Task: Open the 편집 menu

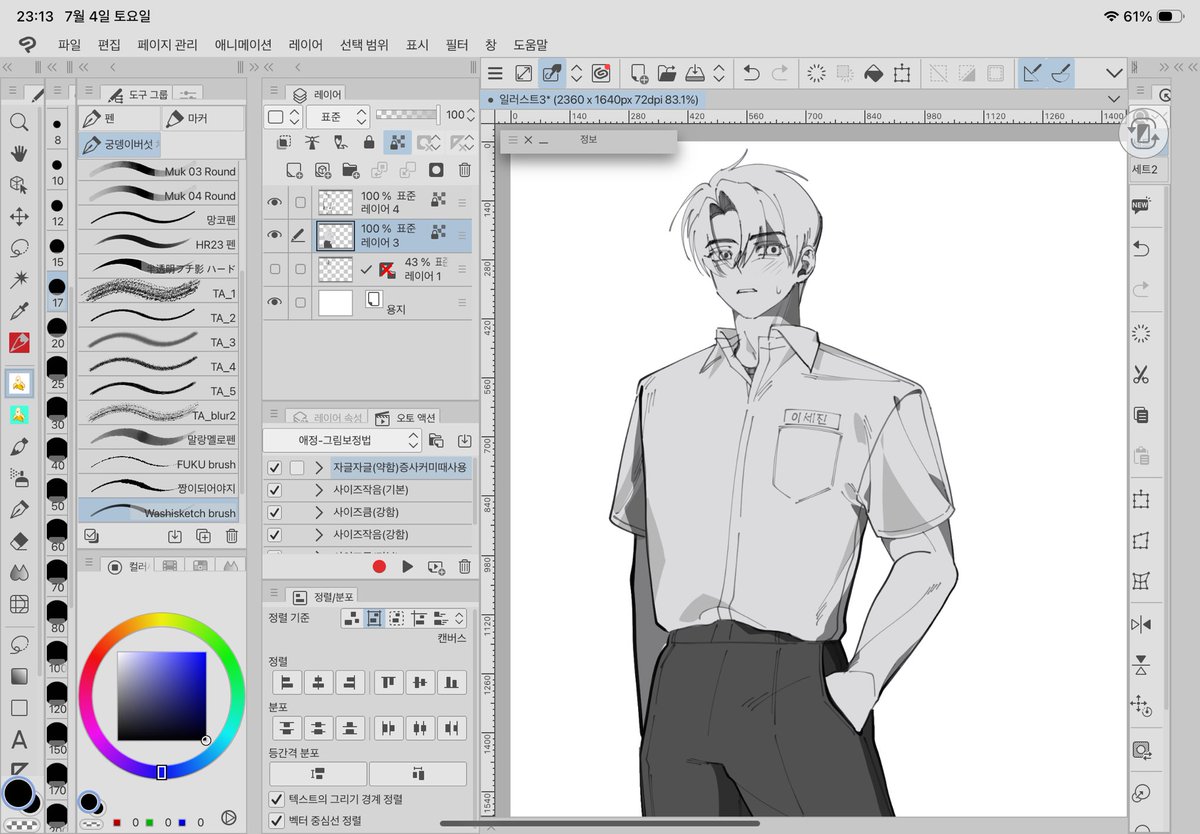Action: pos(109,45)
